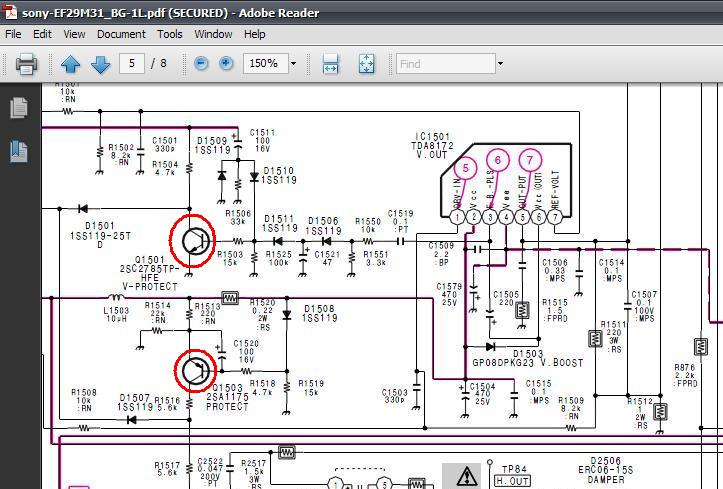Screen dimensions: 723x489
Task: Click the C1519 0.1 PT label
Action: click(400, 221)
